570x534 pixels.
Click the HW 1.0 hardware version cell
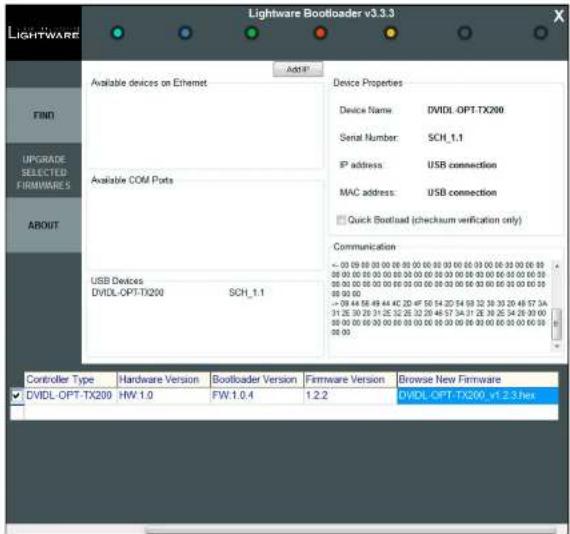pos(164,396)
